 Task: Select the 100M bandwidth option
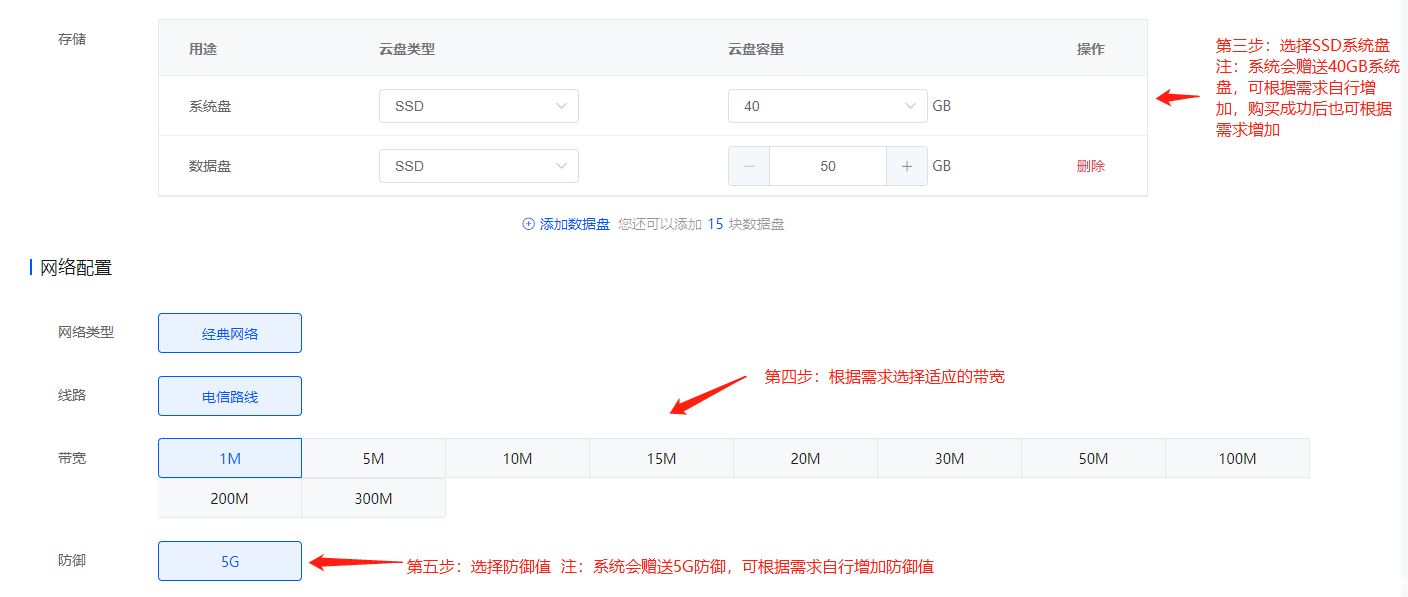[1237, 458]
